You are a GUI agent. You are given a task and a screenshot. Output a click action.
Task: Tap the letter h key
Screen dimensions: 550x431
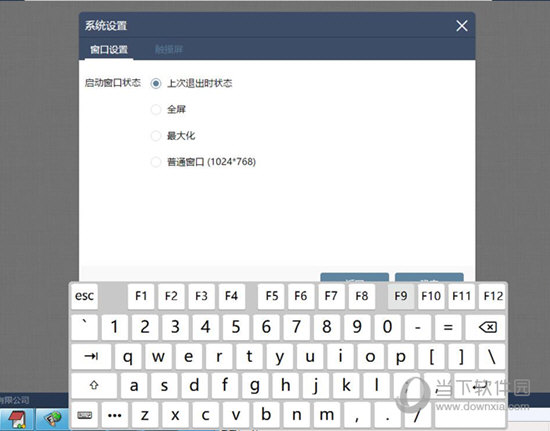[285, 385]
